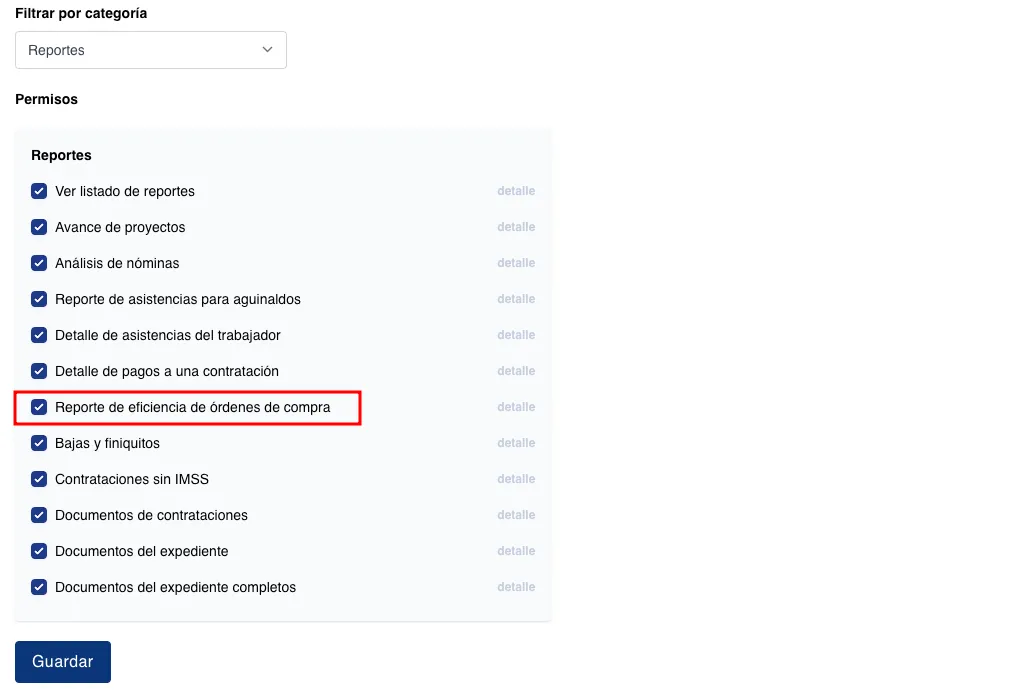Click detalle beside Contrataciones sin IMSS
The width and height of the screenshot is (1028, 696).
click(516, 479)
